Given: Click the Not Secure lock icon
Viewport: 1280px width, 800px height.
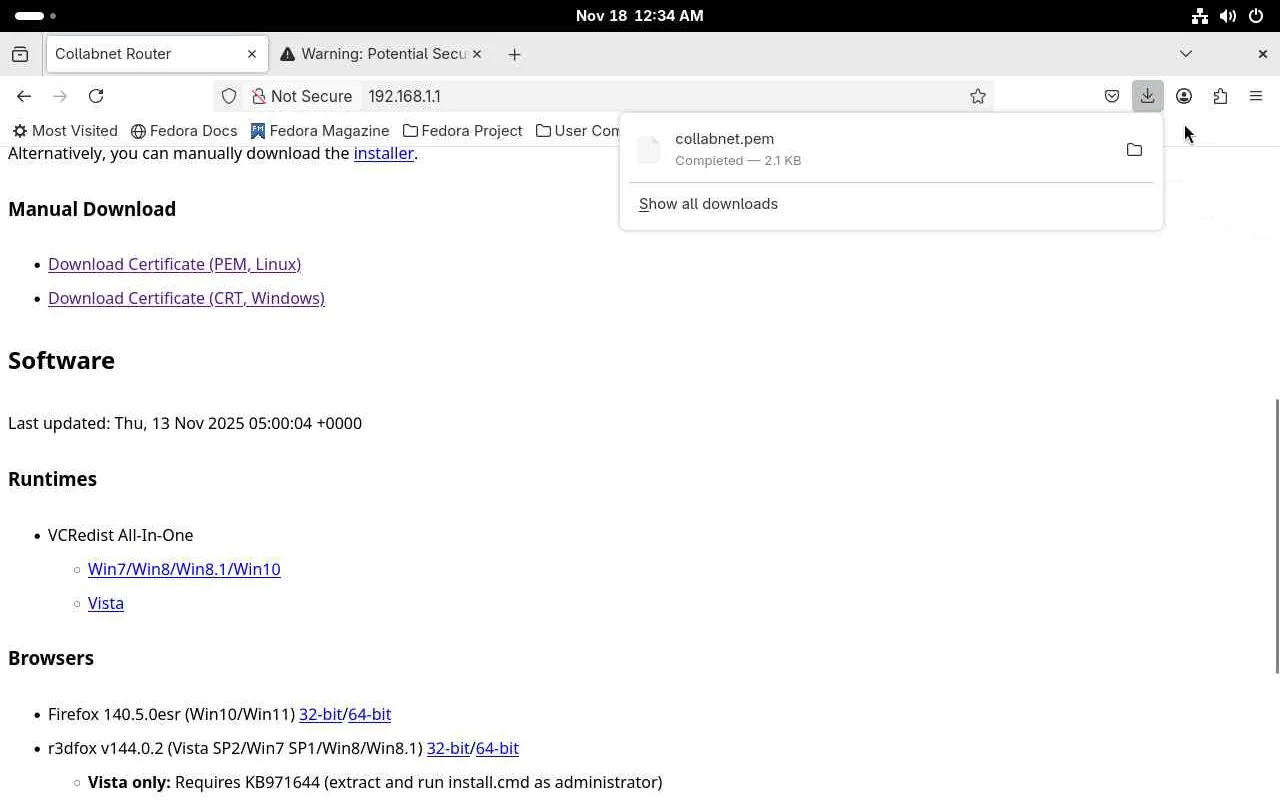Looking at the screenshot, I should pos(259,96).
